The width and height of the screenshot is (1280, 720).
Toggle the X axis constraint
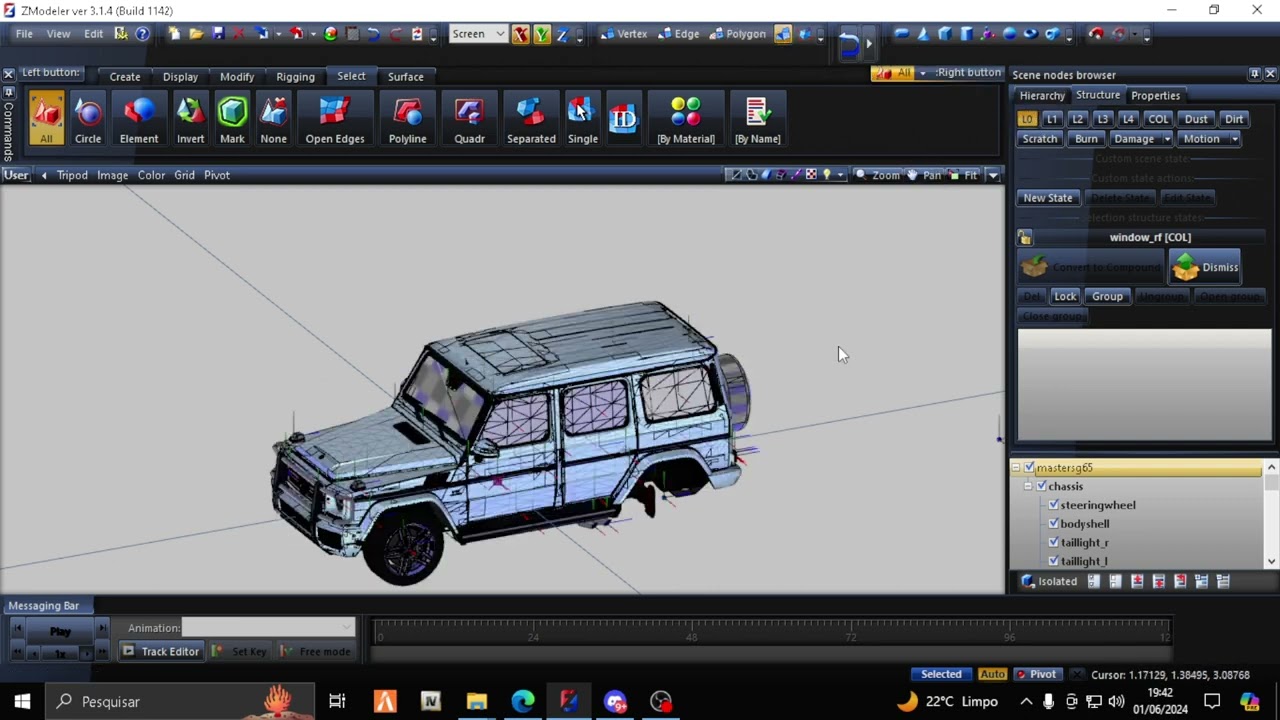pyautogui.click(x=520, y=34)
